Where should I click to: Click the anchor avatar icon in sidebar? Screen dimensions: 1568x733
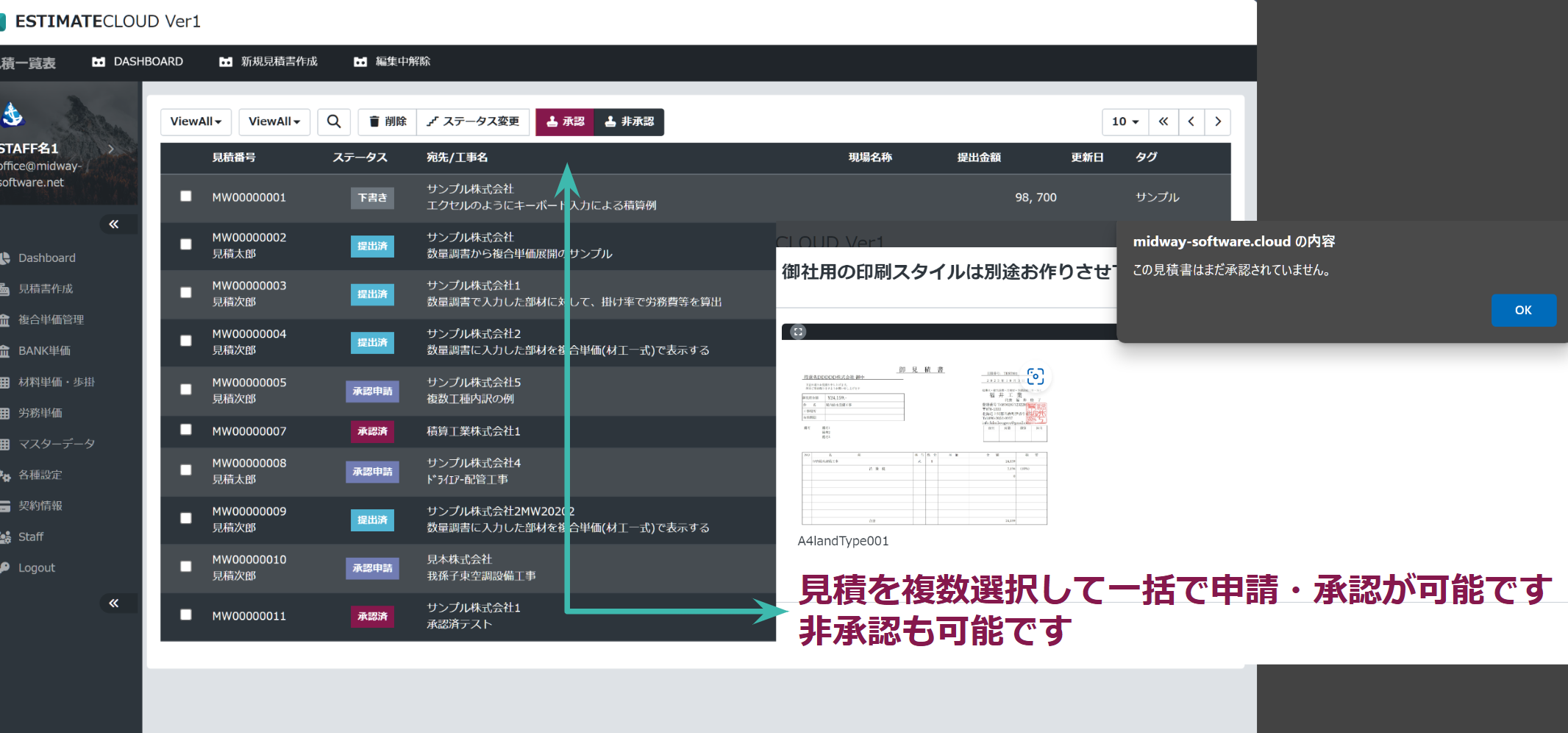[x=13, y=114]
